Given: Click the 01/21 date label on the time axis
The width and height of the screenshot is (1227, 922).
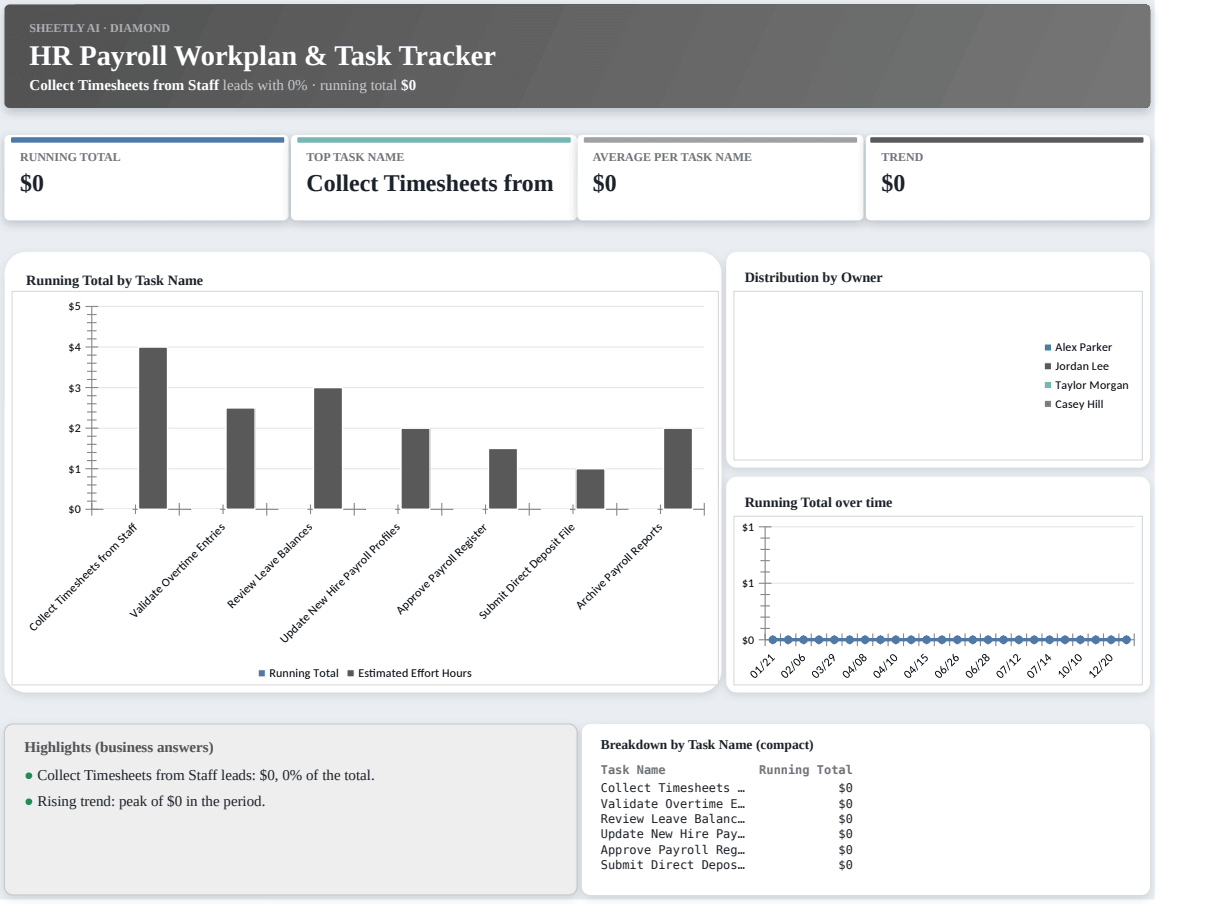Looking at the screenshot, I should click(763, 666).
